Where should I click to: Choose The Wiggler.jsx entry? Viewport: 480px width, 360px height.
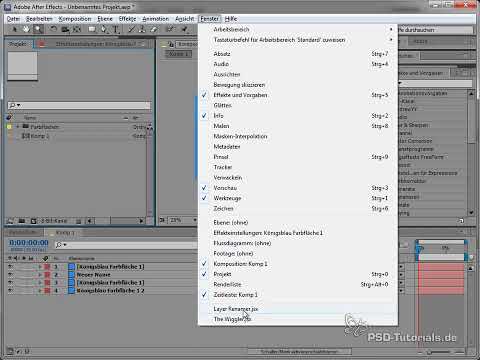298,319
